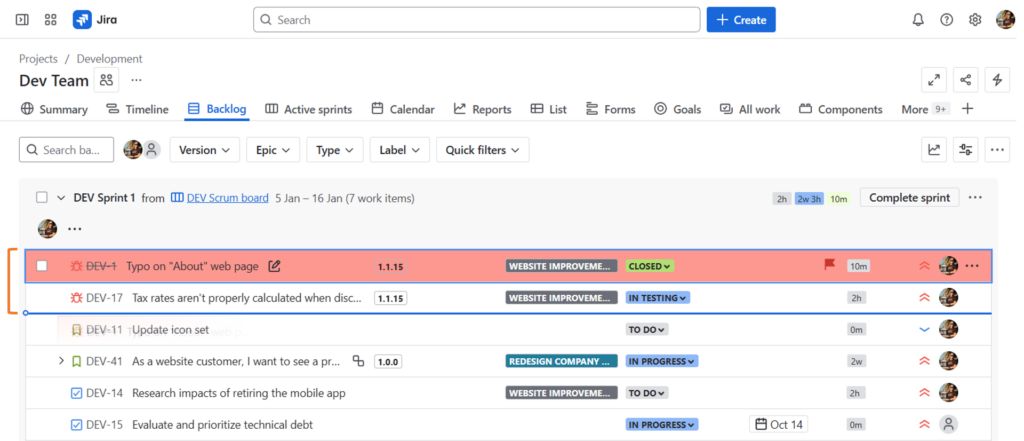Open the notifications bell icon
The image size is (1024, 441).
coord(918,20)
